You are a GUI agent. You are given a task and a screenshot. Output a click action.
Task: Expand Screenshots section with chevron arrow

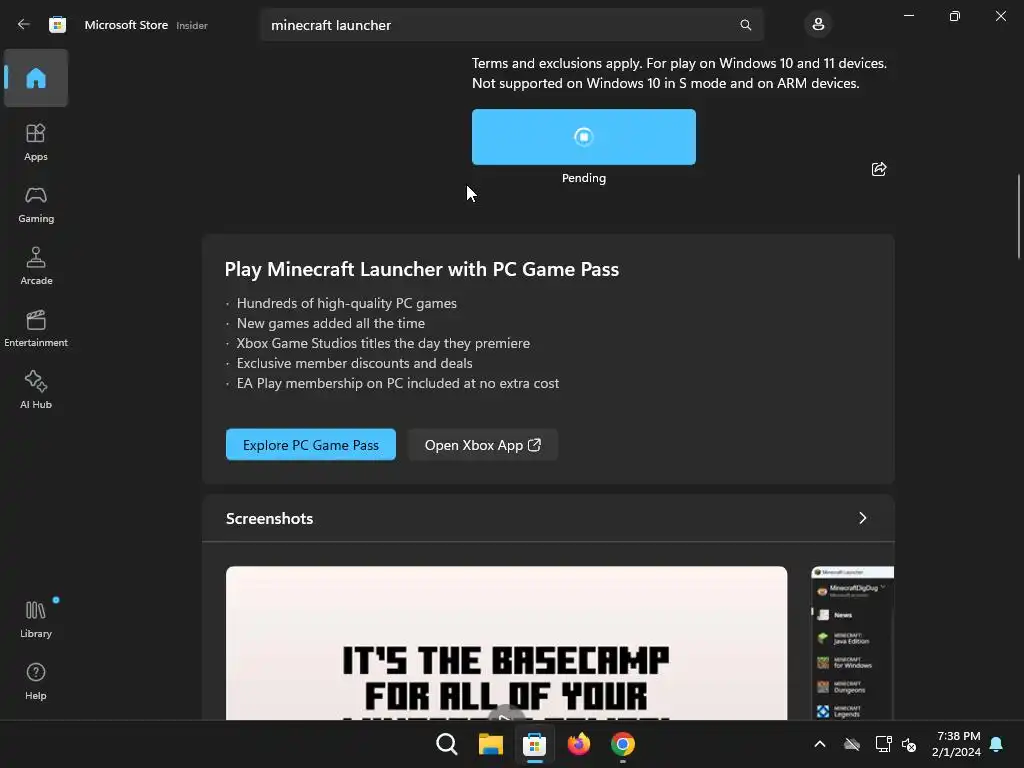(863, 518)
